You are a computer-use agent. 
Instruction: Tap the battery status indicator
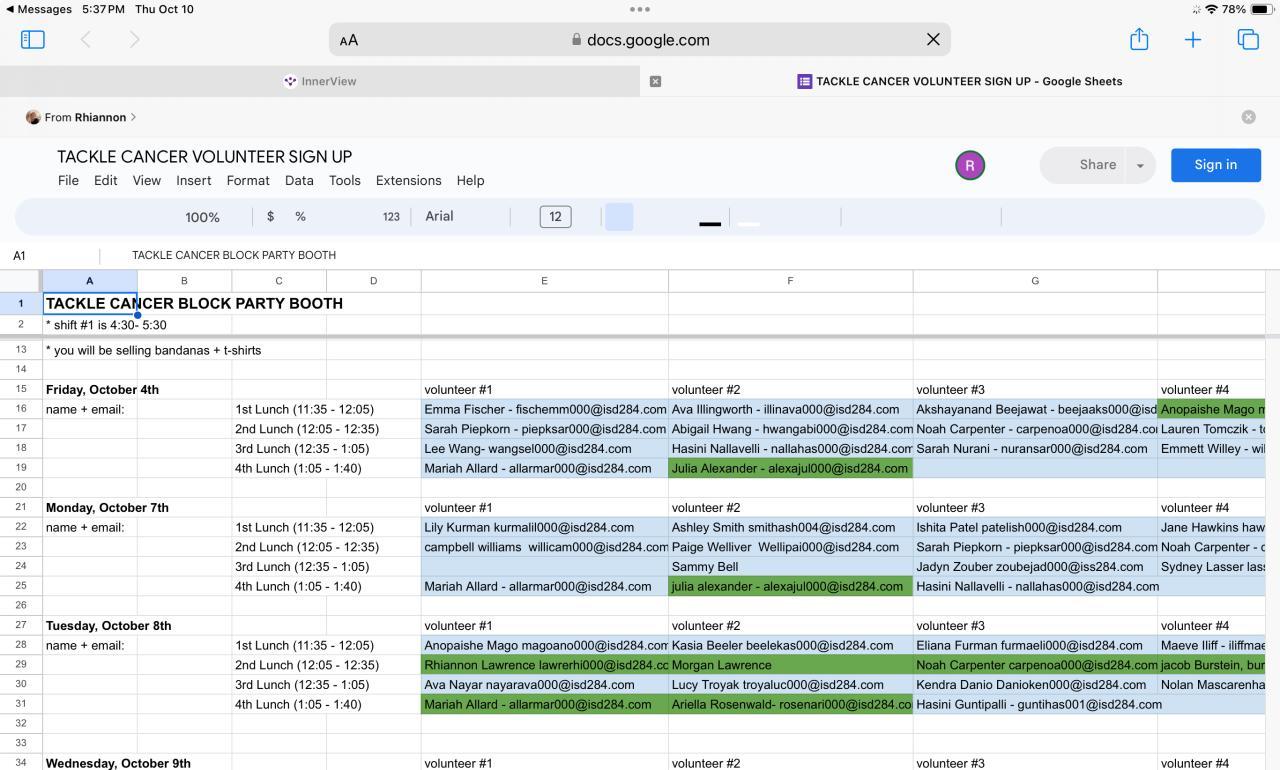(x=1261, y=9)
